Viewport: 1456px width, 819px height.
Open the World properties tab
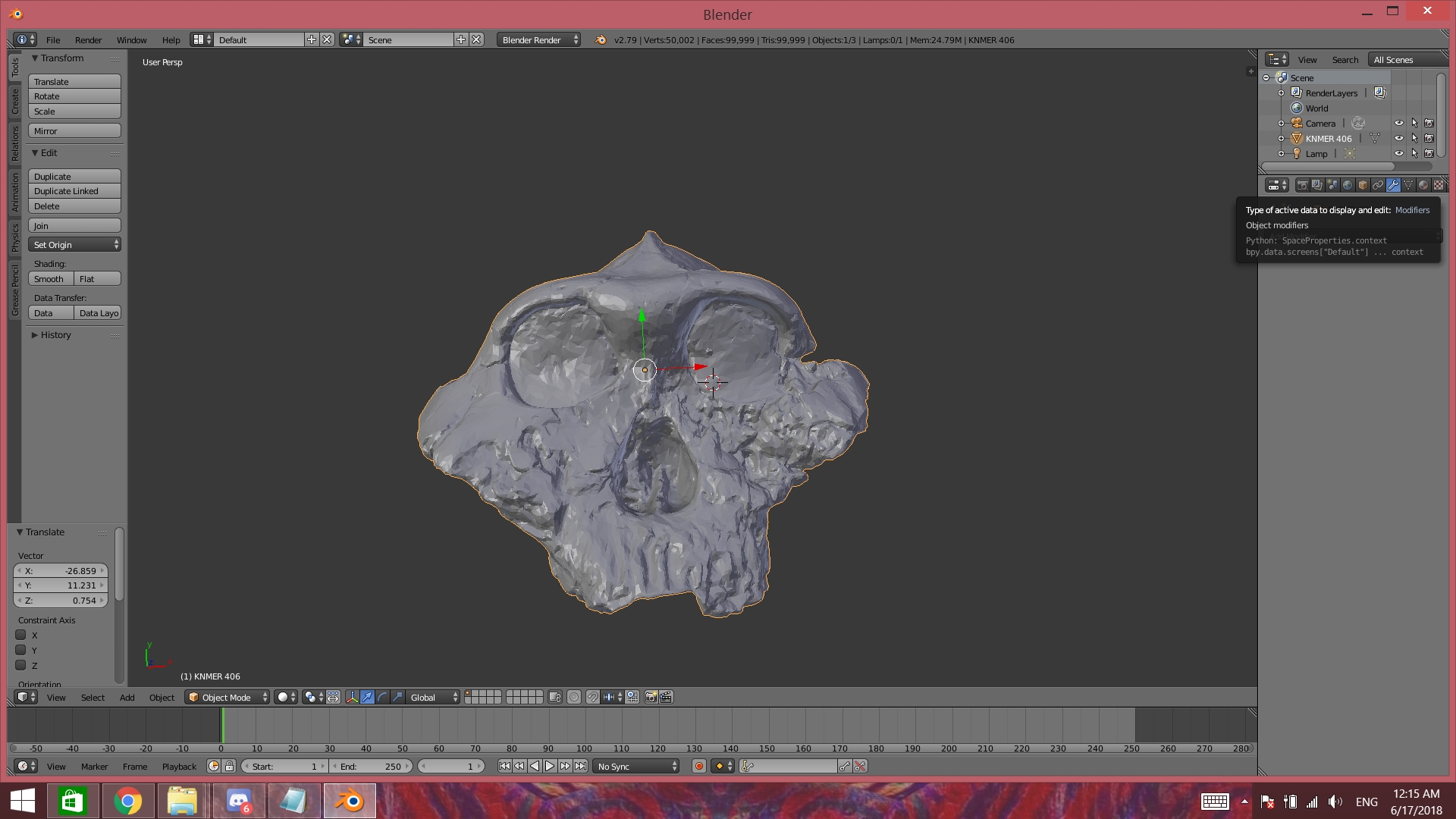coord(1348,185)
